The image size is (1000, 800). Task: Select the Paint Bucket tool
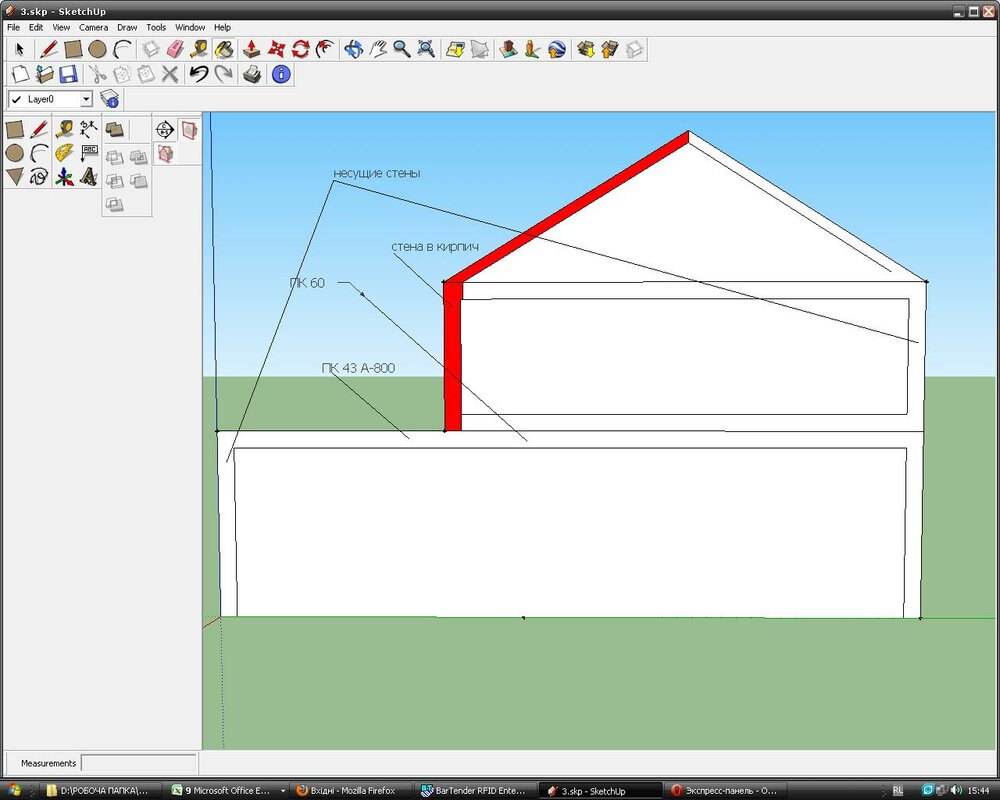coord(224,49)
